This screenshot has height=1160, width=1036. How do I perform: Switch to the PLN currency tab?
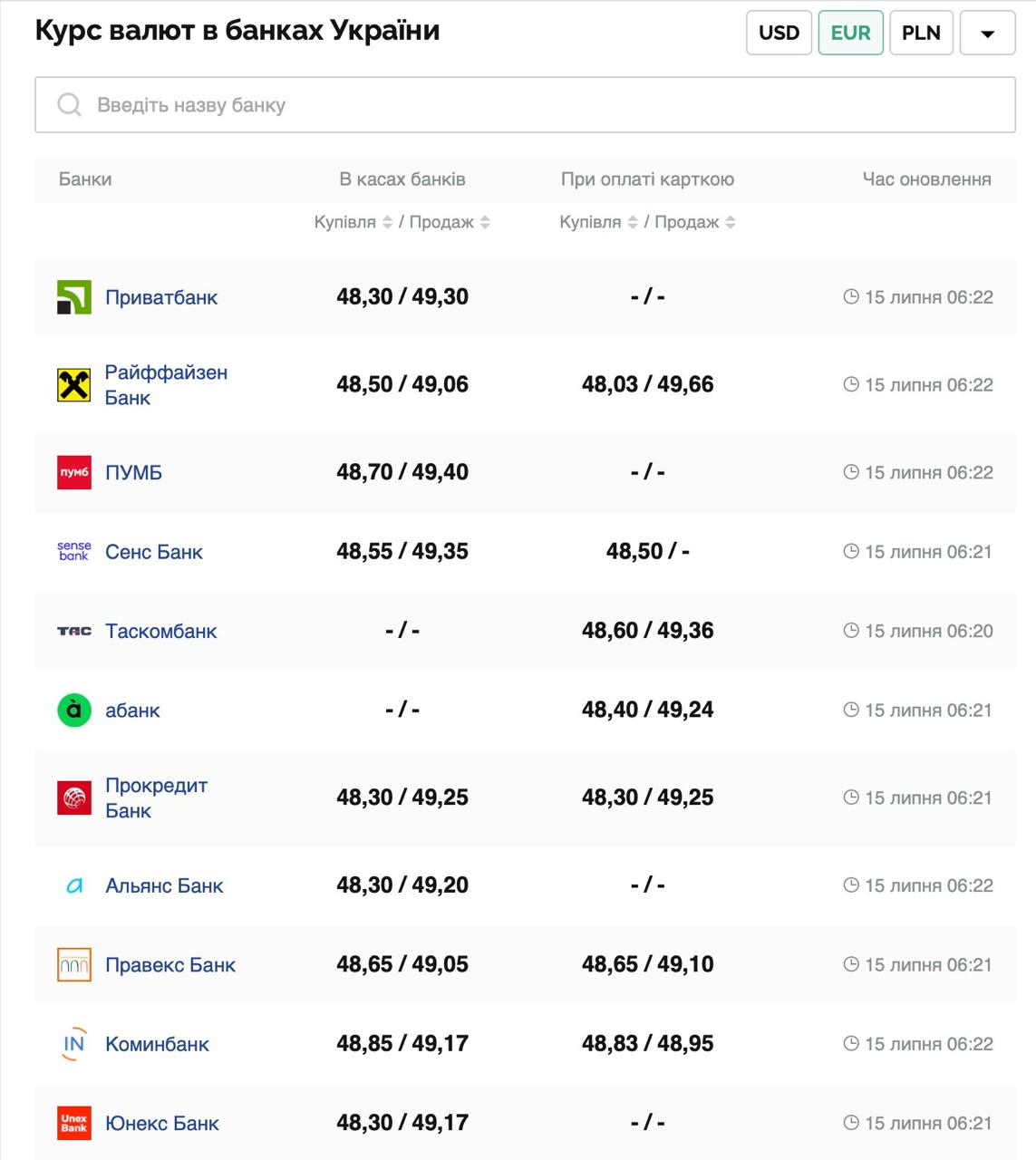(x=921, y=34)
